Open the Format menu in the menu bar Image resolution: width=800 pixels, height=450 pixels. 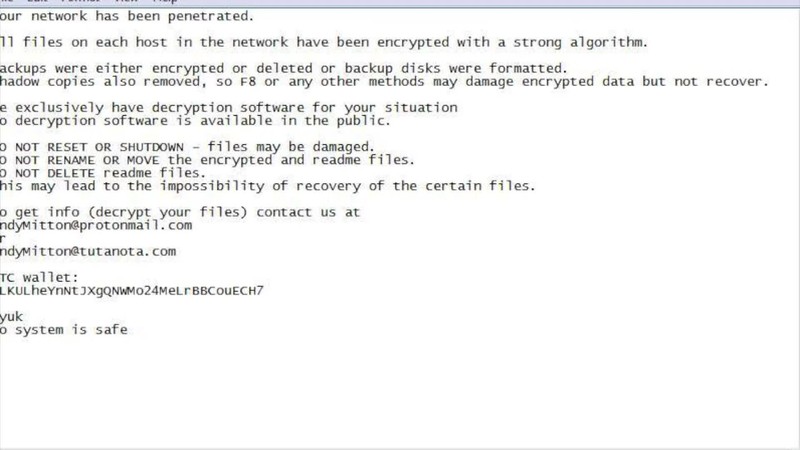point(81,1)
